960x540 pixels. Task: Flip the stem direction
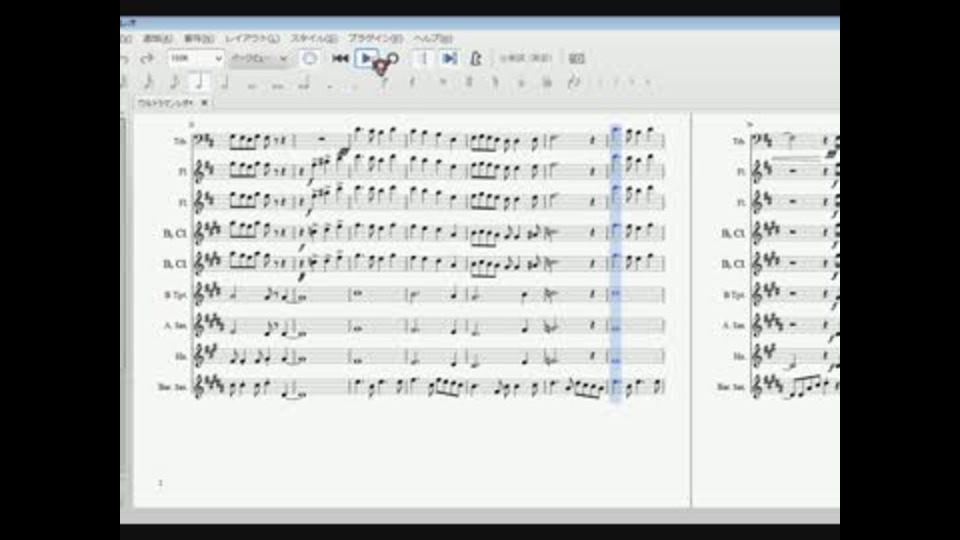[574, 82]
